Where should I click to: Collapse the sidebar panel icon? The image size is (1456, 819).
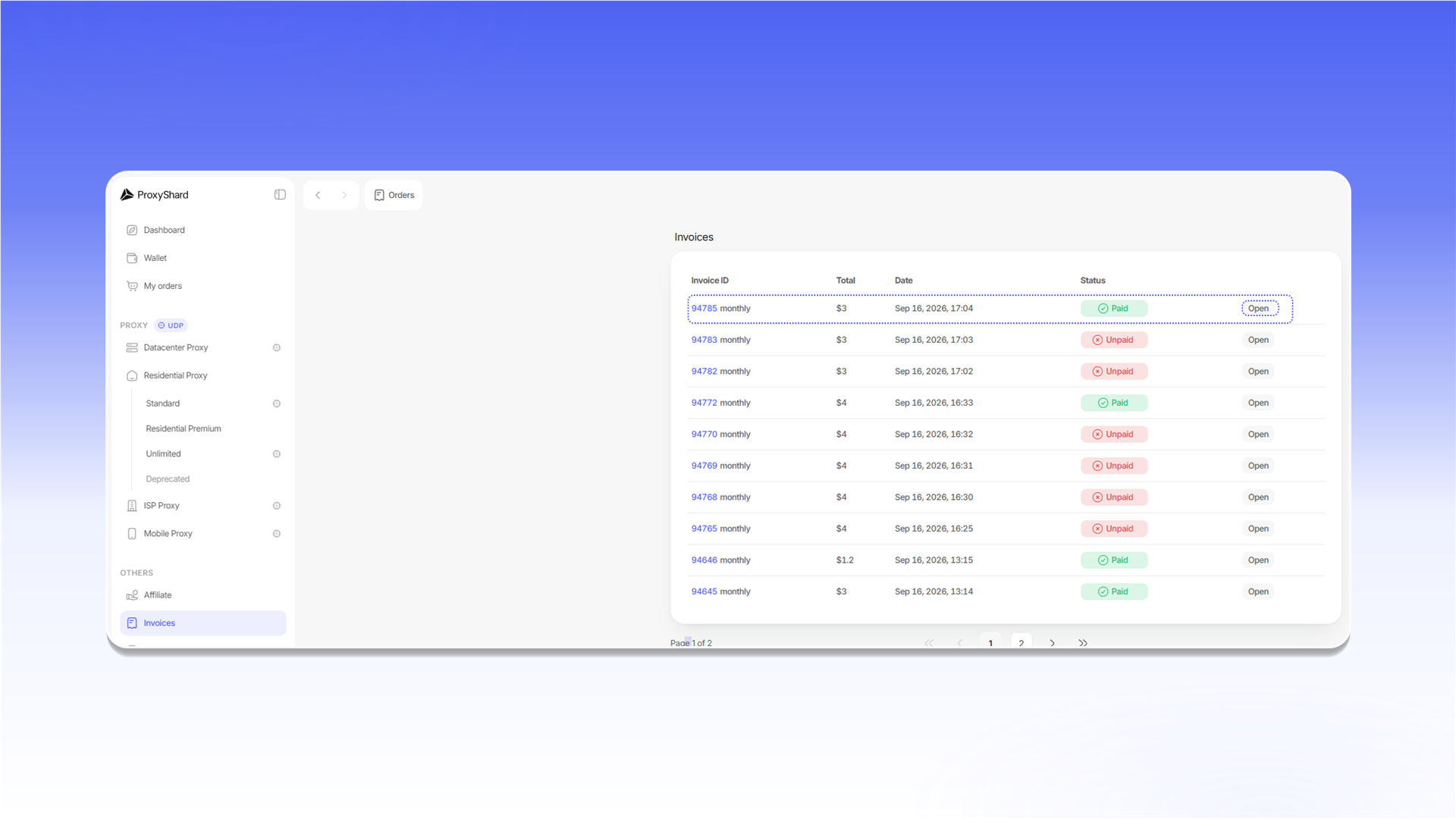(280, 195)
